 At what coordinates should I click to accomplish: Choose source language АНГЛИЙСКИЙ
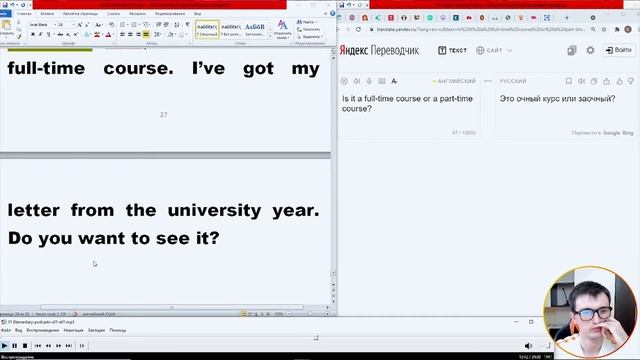point(456,81)
